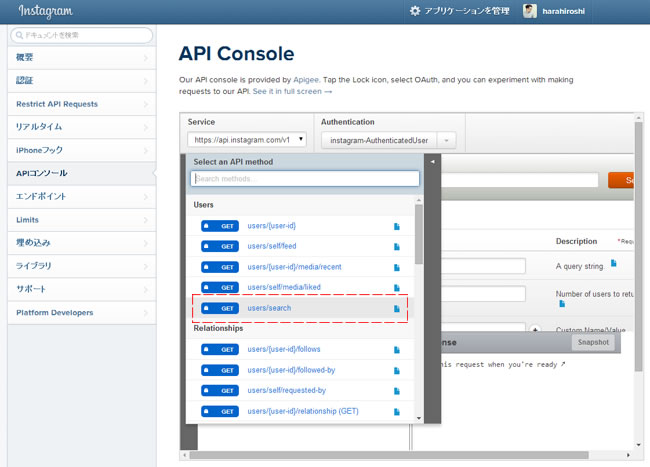This screenshot has height=467, width=650.
Task: Click the console vertical scrollbar thumb
Action: tap(638, 247)
